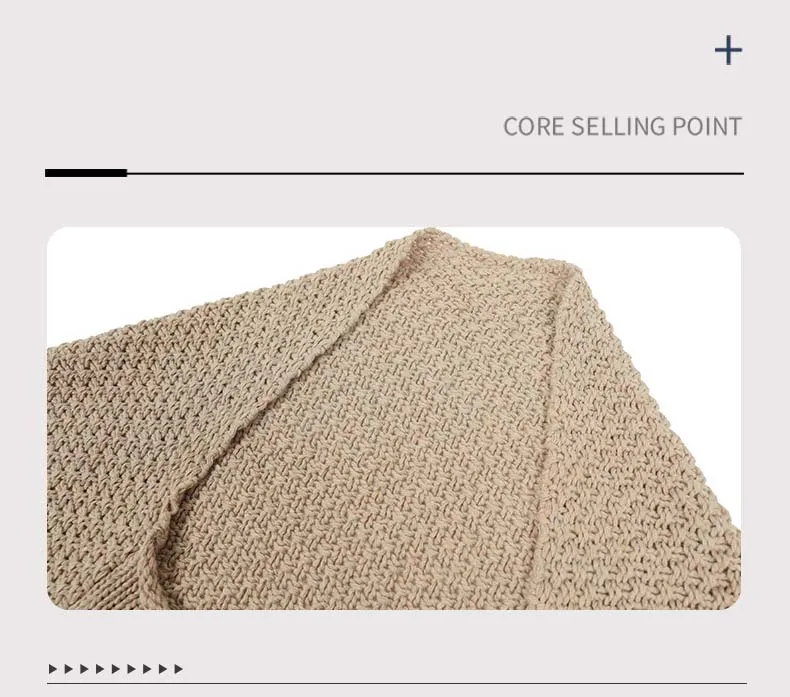The width and height of the screenshot is (790, 697).
Task: Click the middle fifth triangle arrow
Action: click(115, 669)
